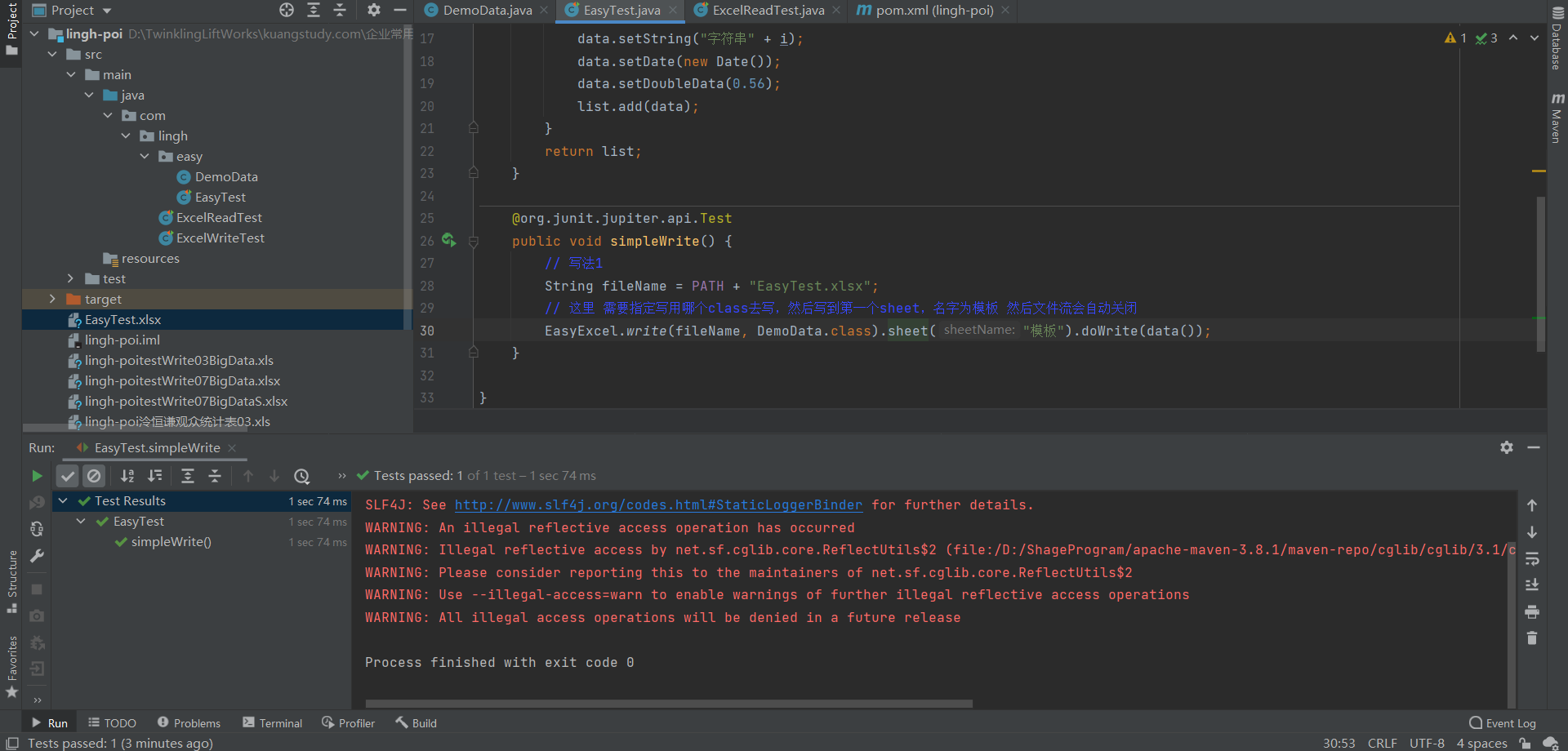Go to next highlighted error arrow
Viewport: 1568px width, 751px height.
[1535, 38]
